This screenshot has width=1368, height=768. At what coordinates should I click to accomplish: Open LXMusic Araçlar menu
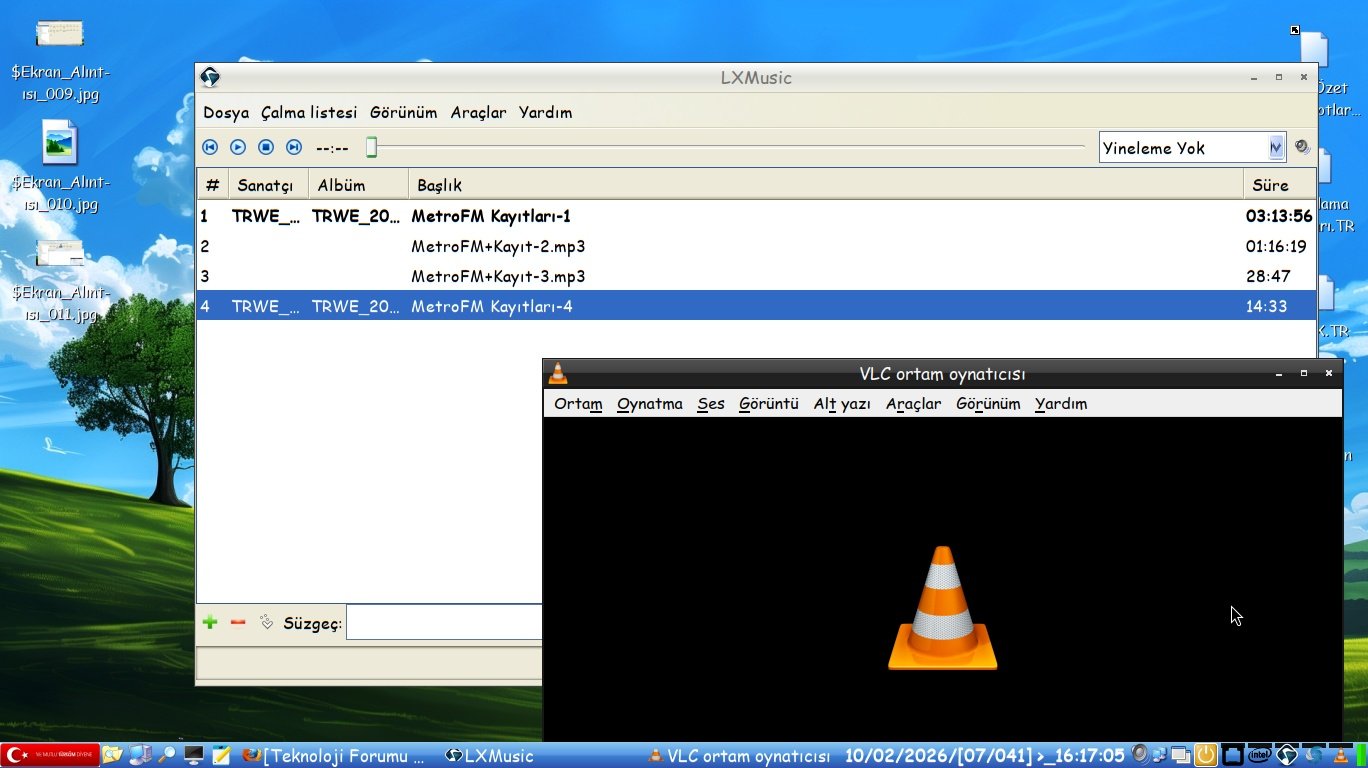click(478, 113)
